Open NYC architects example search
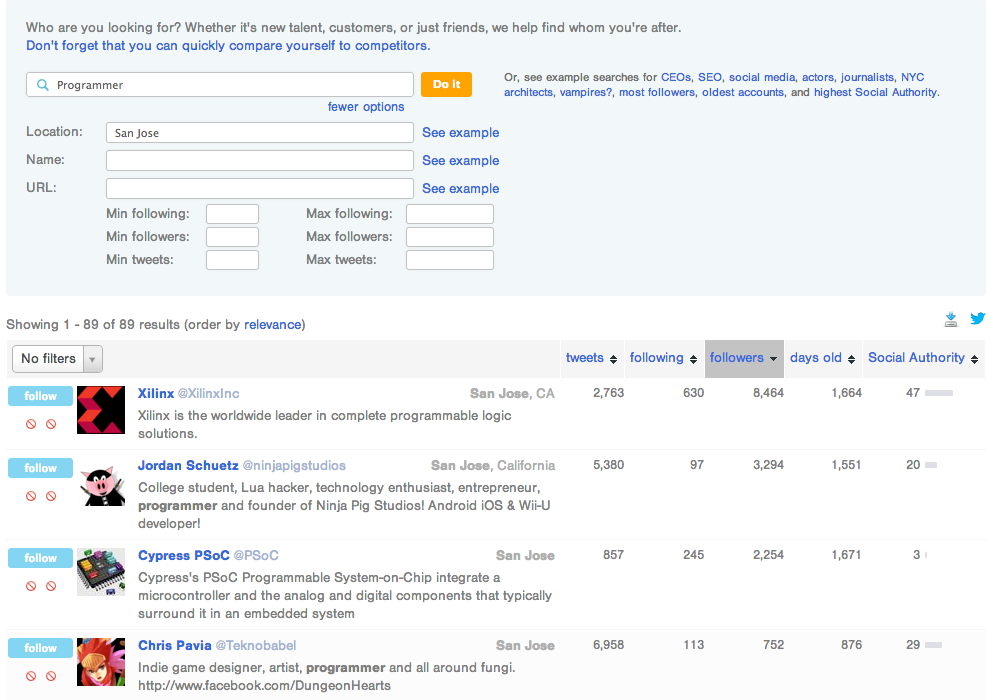Screen dimensions: 989x700 click(913, 77)
